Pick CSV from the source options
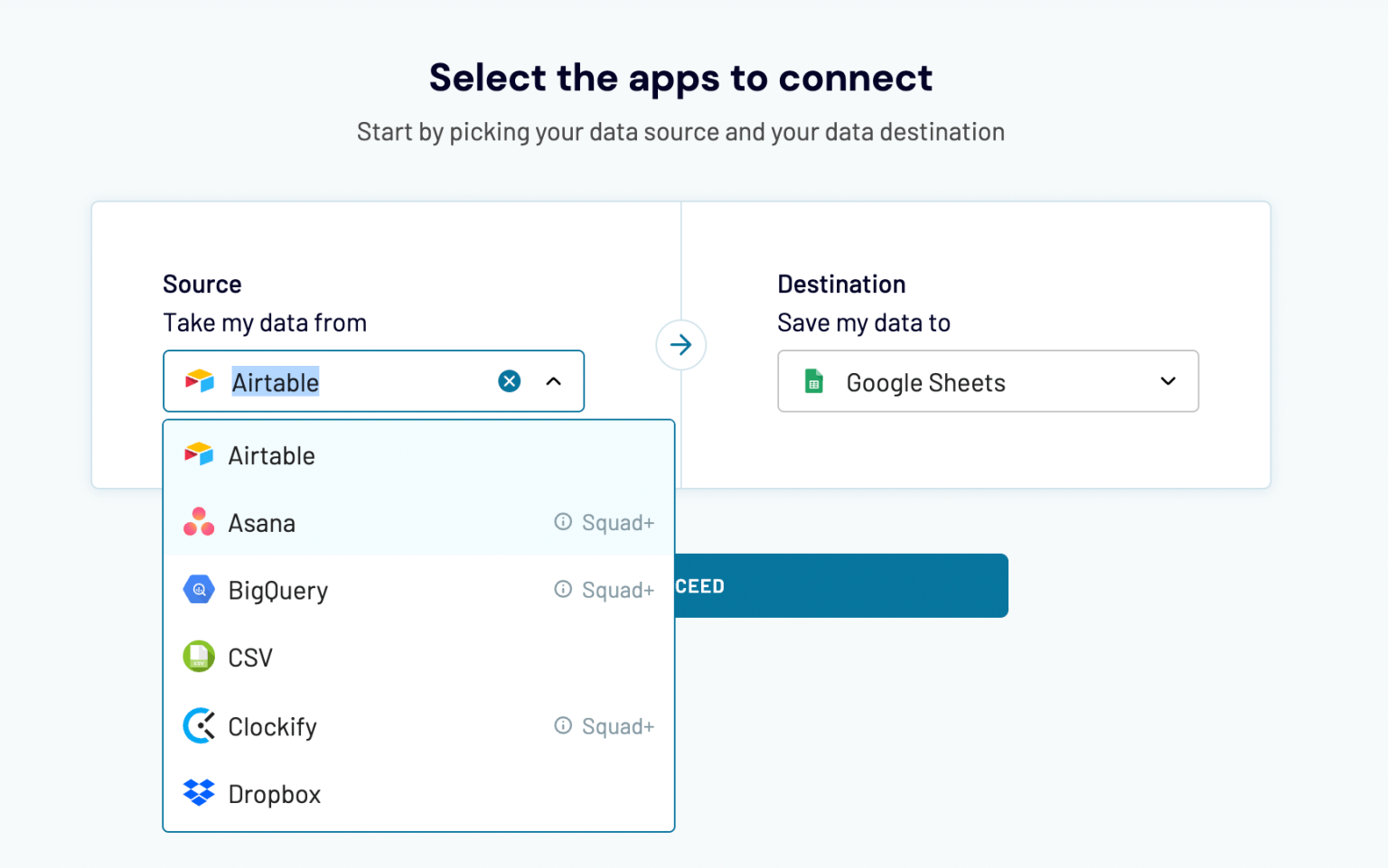Viewport: 1388px width, 868px height. coord(250,658)
